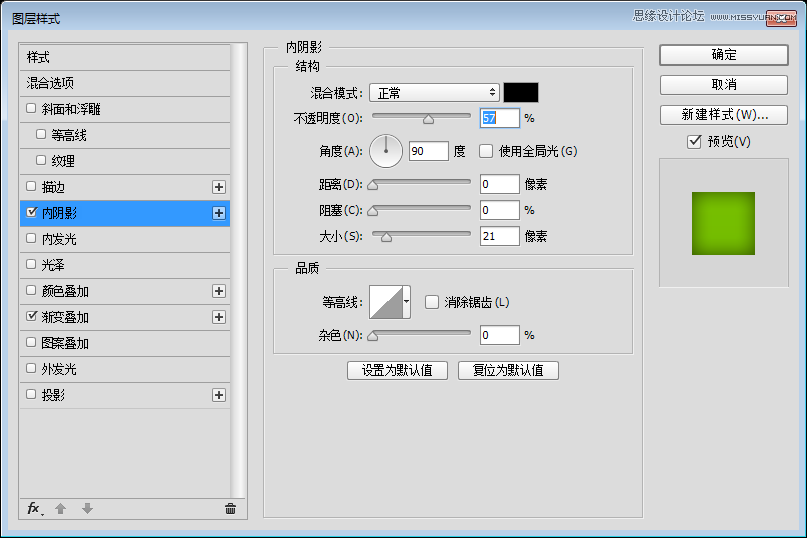807x538 pixels.
Task: Move effect down with the down arrow
Action: pyautogui.click(x=87, y=509)
